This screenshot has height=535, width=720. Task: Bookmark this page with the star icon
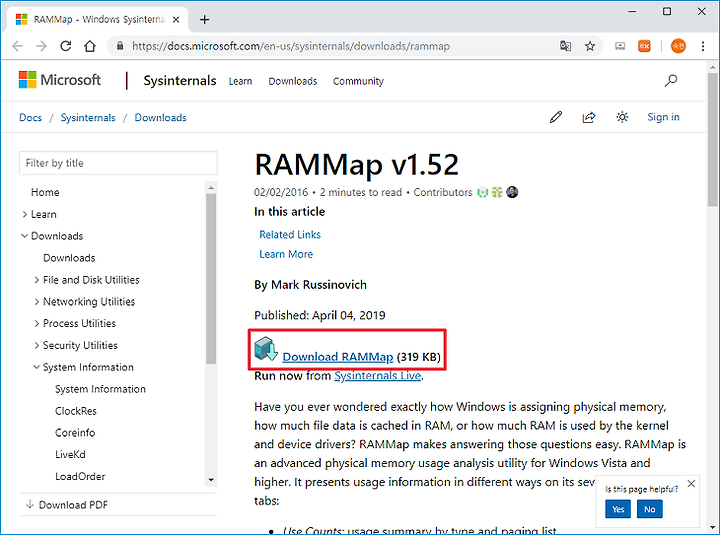tap(590, 46)
